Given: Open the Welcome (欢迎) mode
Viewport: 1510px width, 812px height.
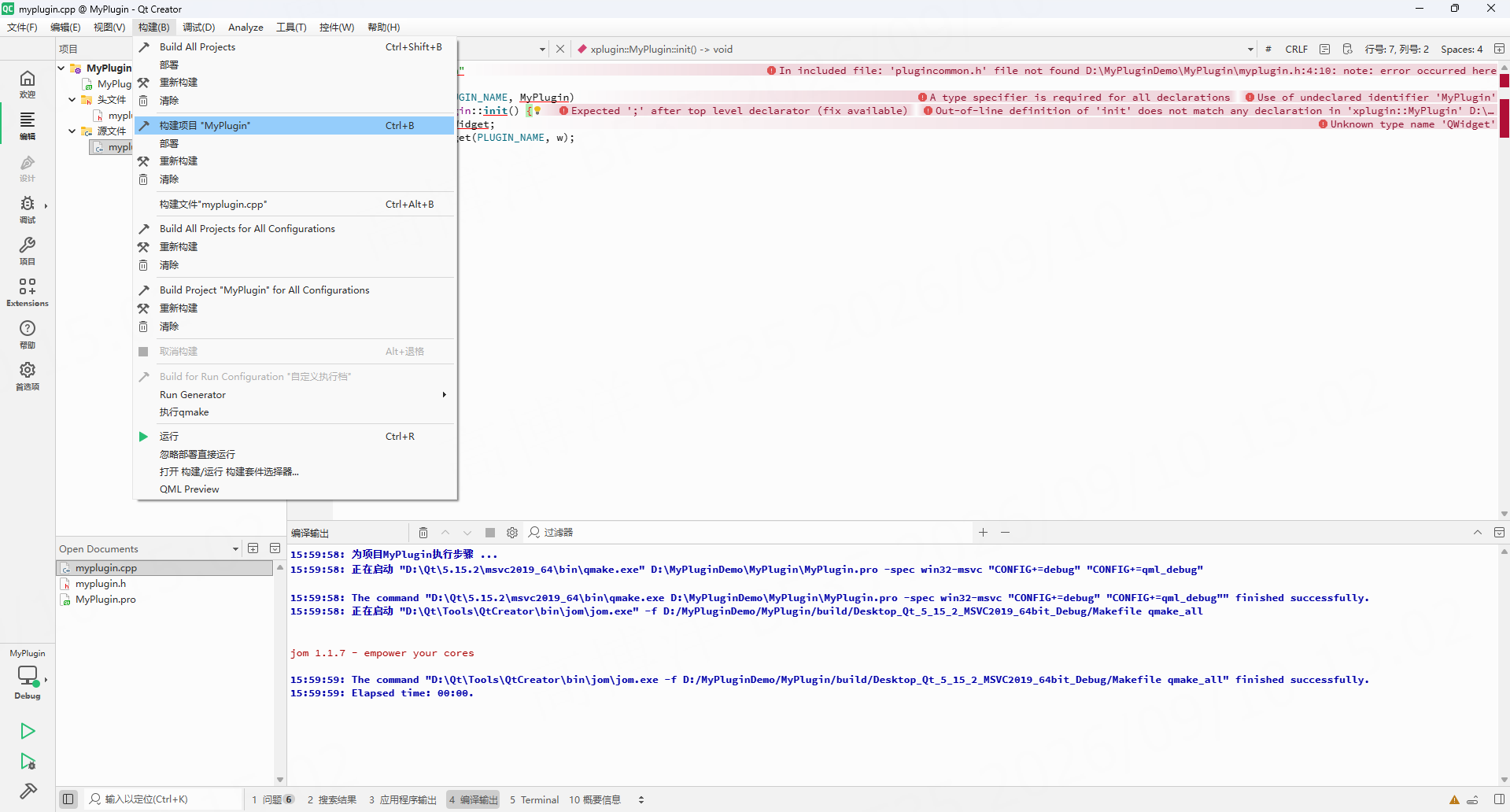Looking at the screenshot, I should click(28, 83).
